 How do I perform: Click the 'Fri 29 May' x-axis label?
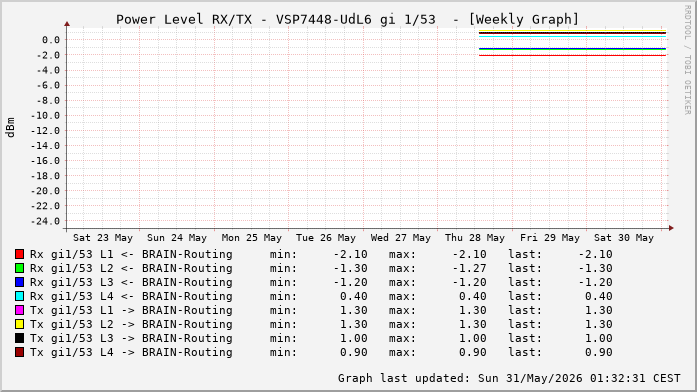[x=549, y=238]
